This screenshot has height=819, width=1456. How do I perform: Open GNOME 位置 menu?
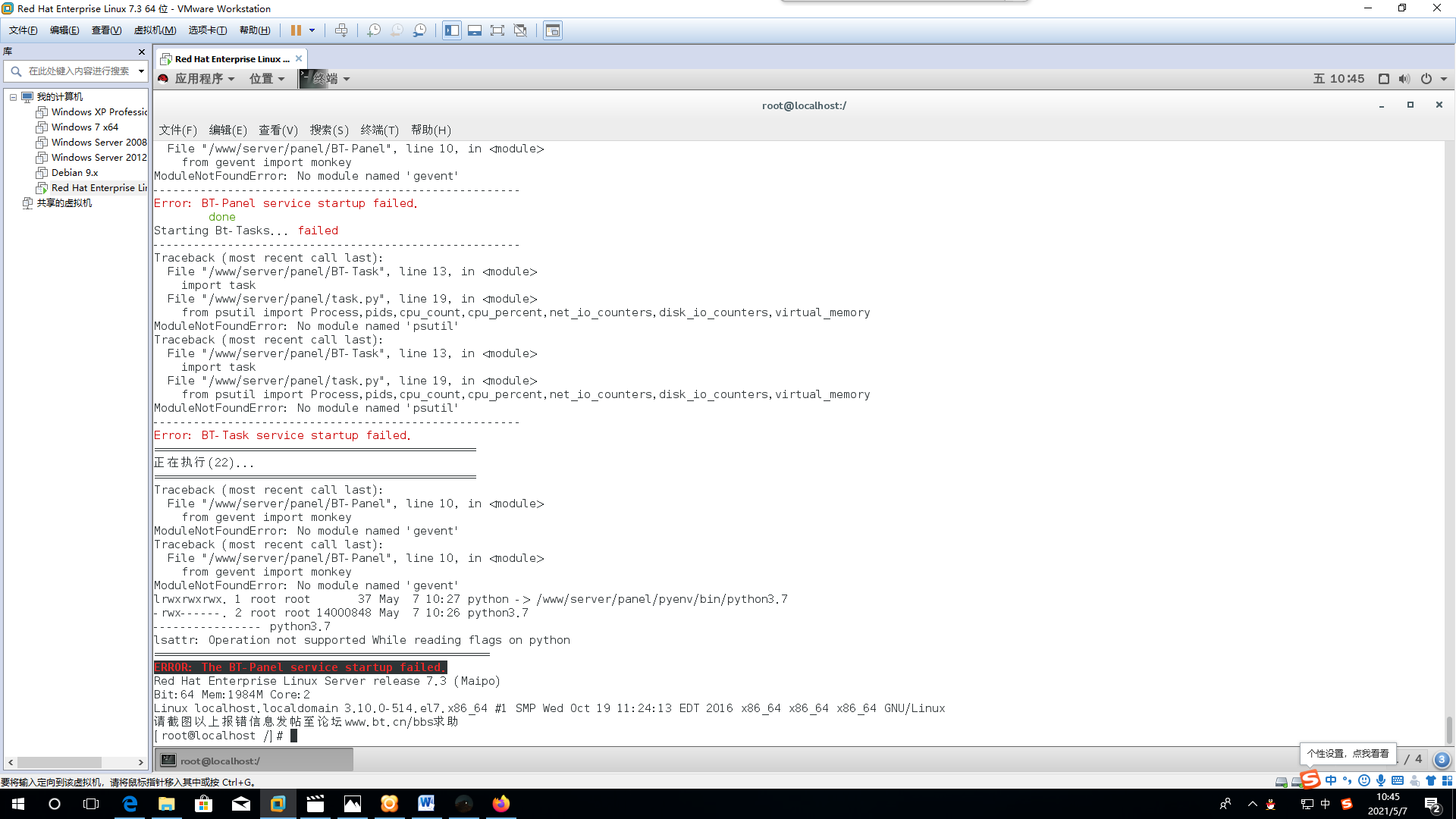(267, 79)
